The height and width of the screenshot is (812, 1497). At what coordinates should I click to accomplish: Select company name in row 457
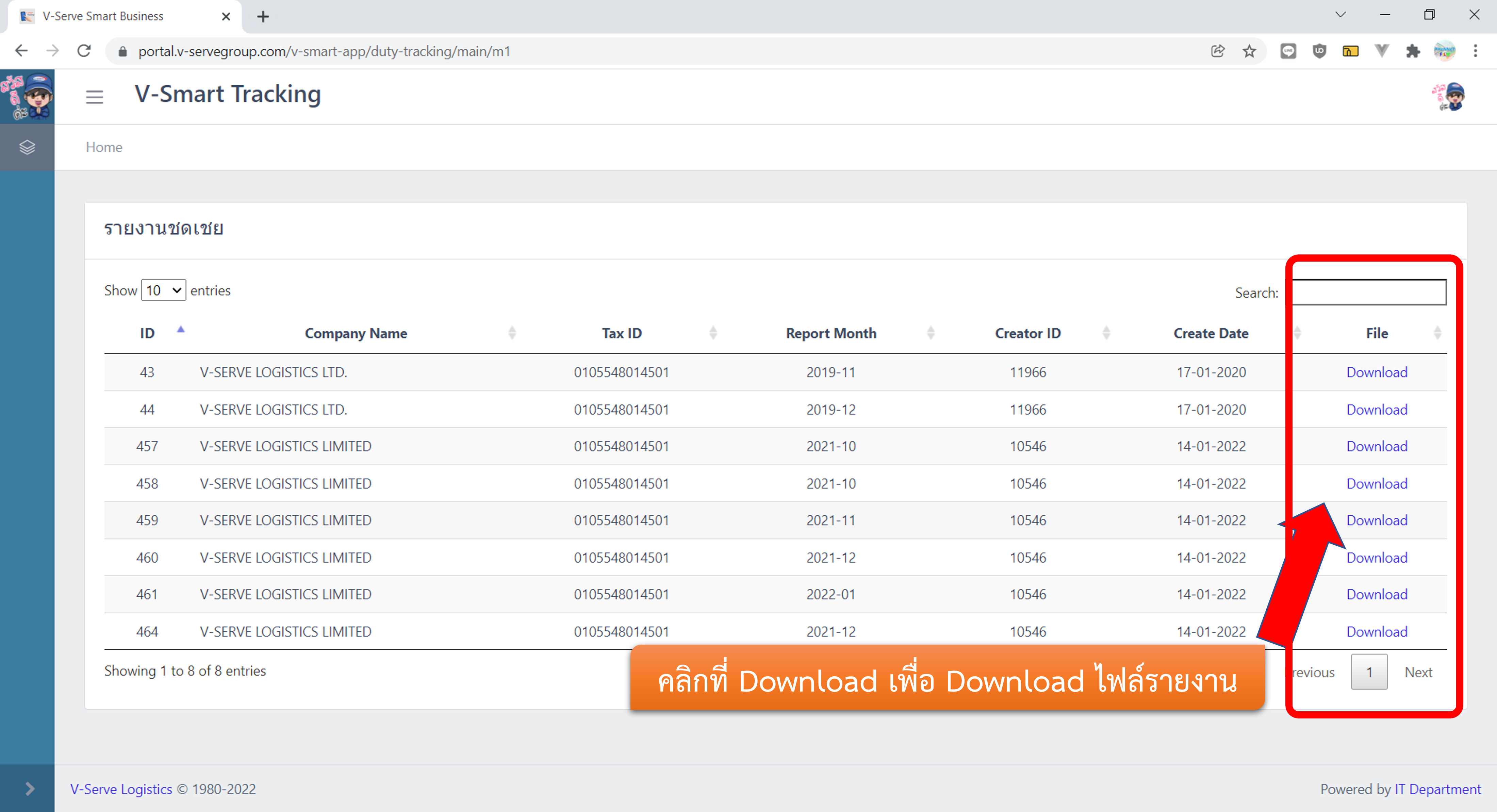285,446
